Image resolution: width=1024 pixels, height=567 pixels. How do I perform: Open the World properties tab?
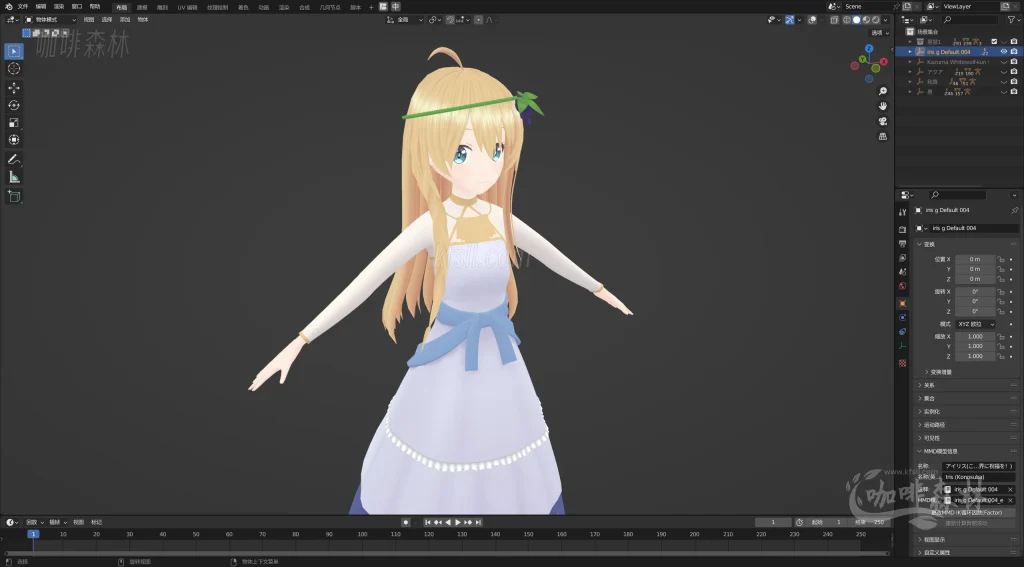903,286
